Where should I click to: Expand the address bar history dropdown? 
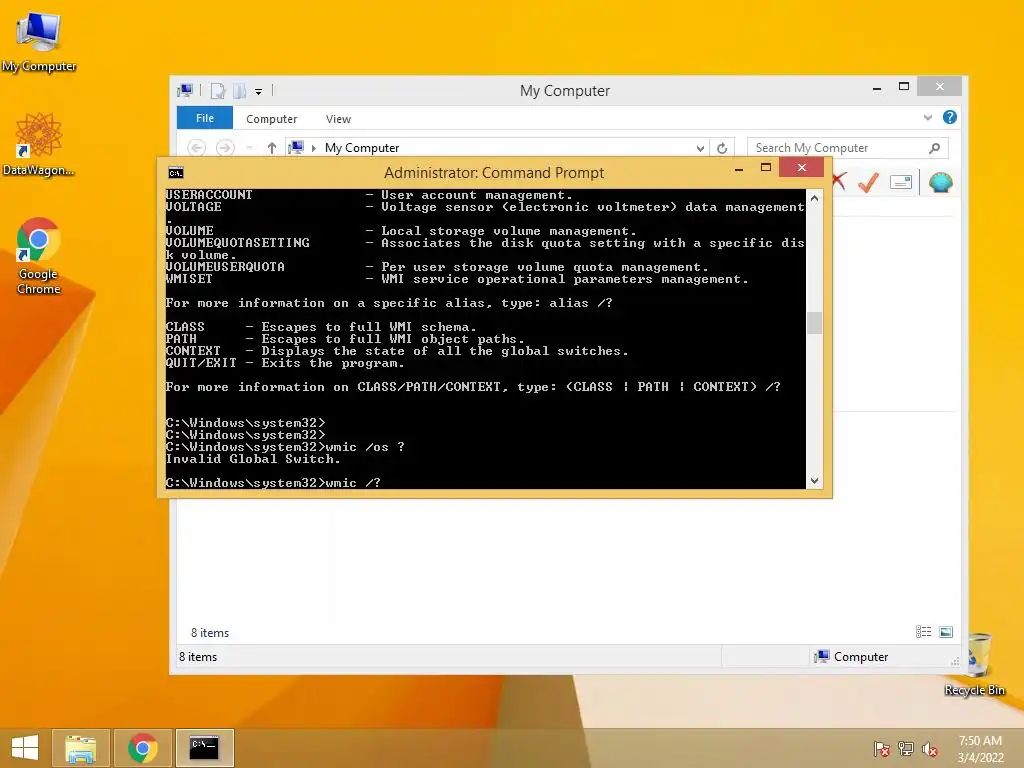point(700,148)
